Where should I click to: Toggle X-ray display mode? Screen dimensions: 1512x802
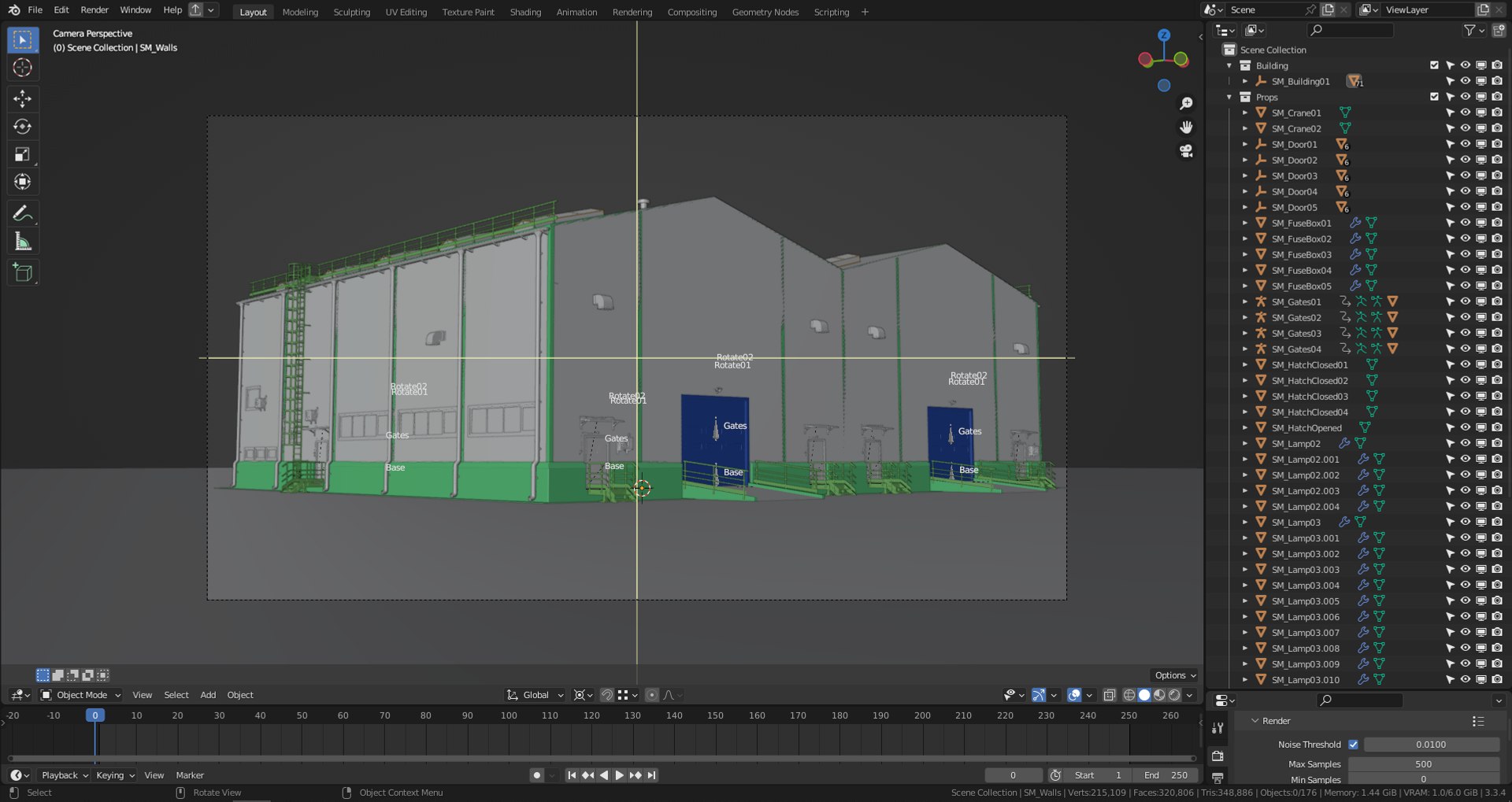[1110, 695]
